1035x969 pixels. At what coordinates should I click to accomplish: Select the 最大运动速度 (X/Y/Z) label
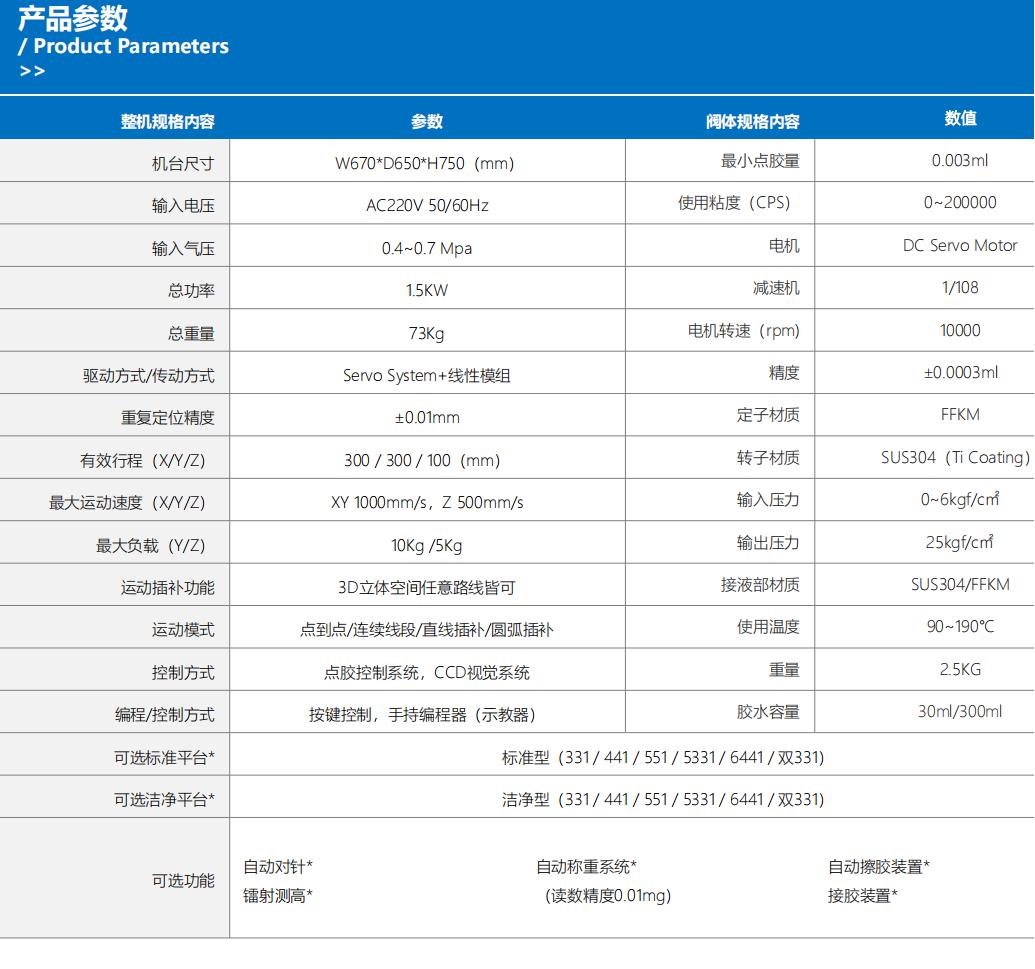coord(127,502)
